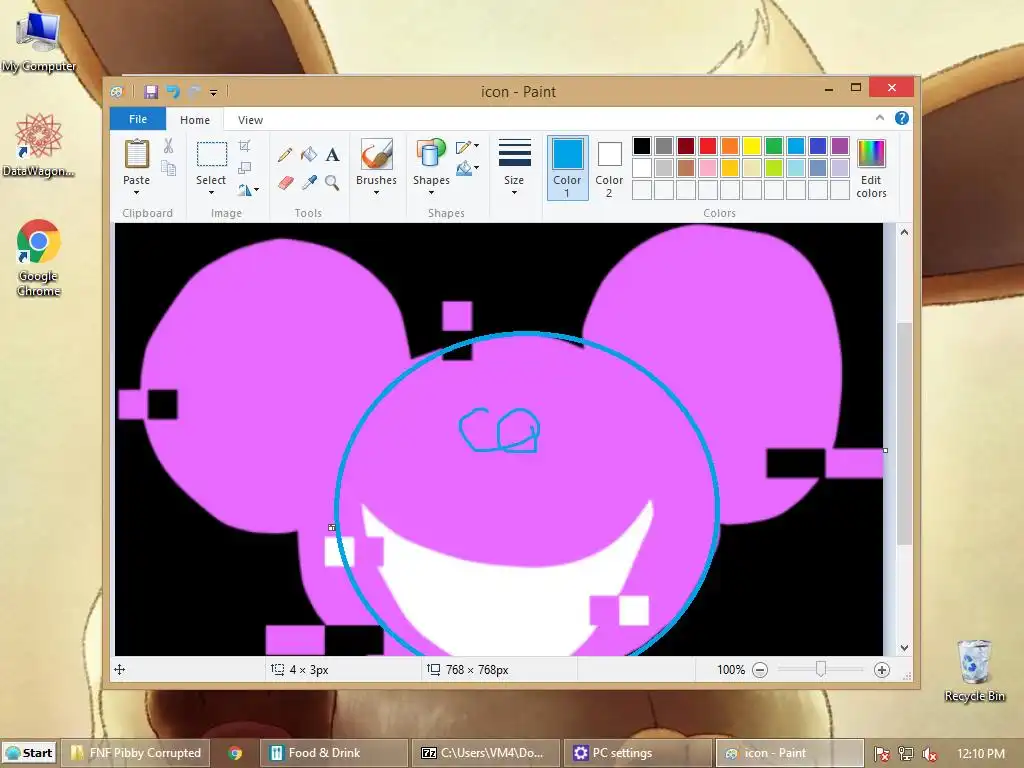Click the icon - Paint taskbar item
The width and height of the screenshot is (1024, 768).
click(x=789, y=753)
